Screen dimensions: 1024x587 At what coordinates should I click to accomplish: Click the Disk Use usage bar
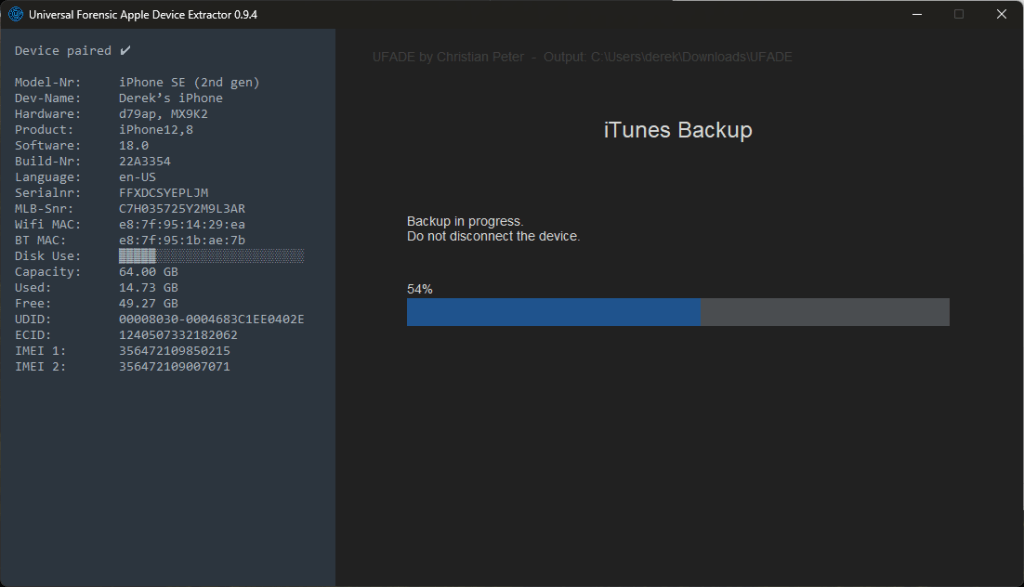pyautogui.click(x=211, y=256)
